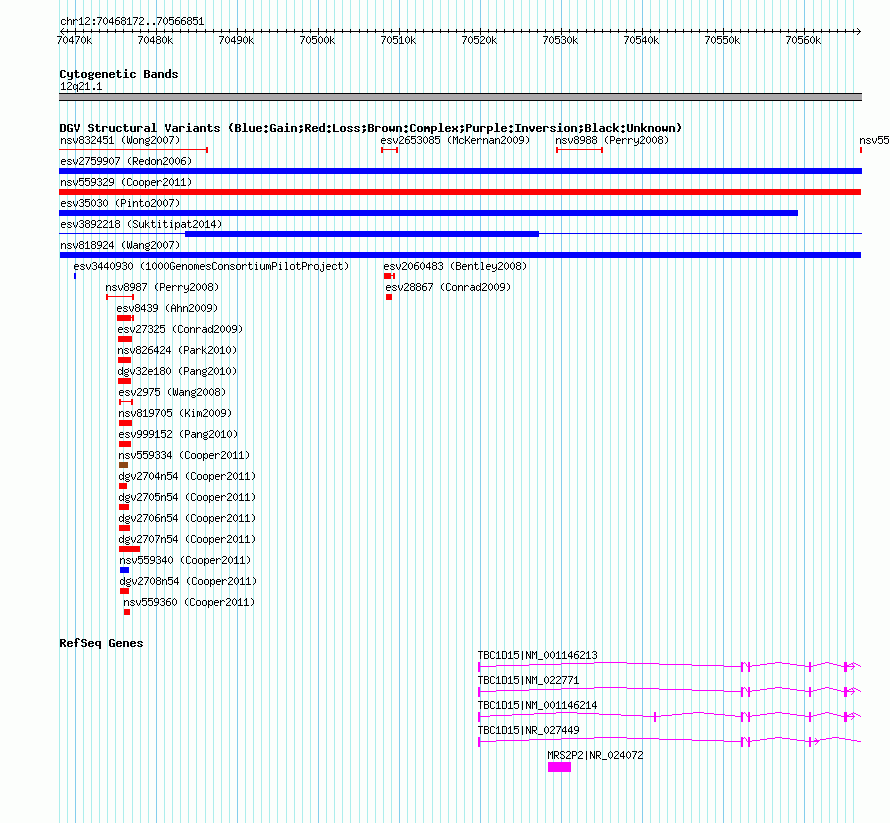The width and height of the screenshot is (890, 823).
Task: Click dgv2708n54 (Cooper2011) label
Action: point(188,581)
